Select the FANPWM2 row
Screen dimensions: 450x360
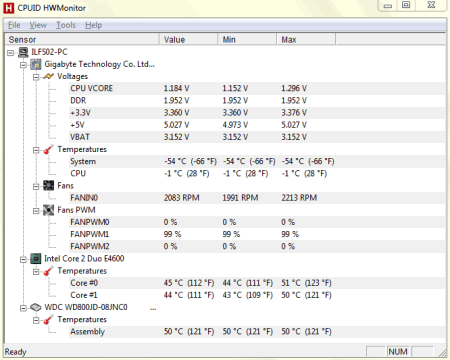[x=257, y=247]
